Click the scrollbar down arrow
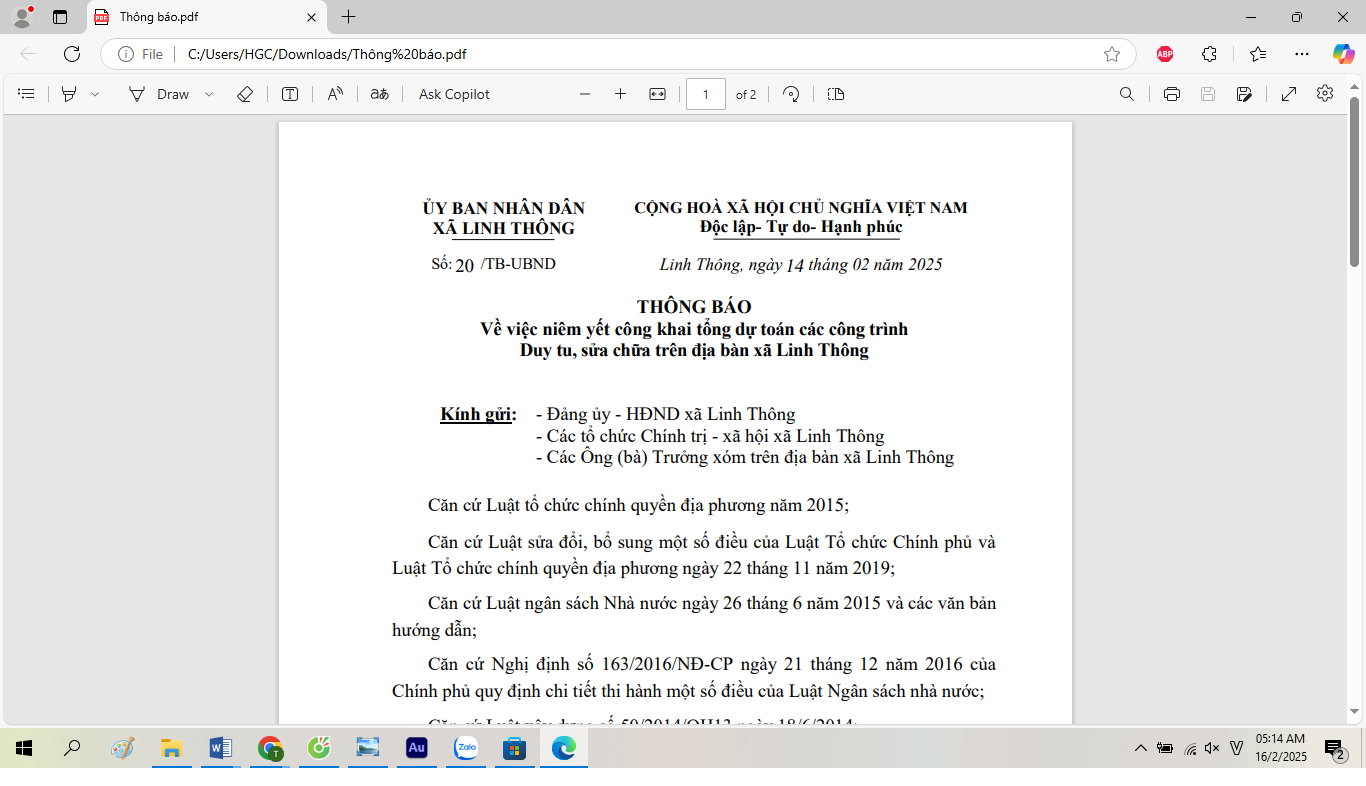 pos(1355,712)
